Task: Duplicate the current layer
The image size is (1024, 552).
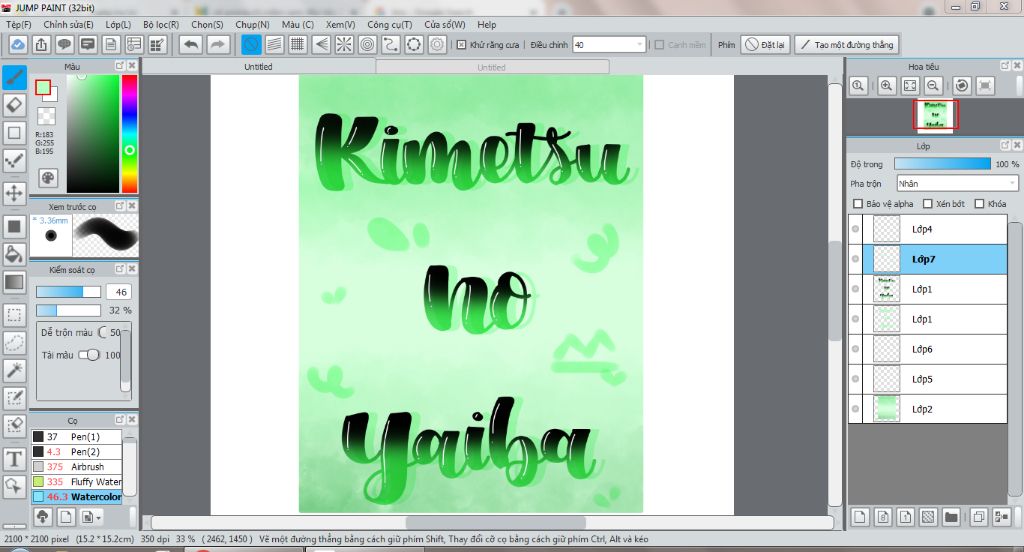Action: 978,517
